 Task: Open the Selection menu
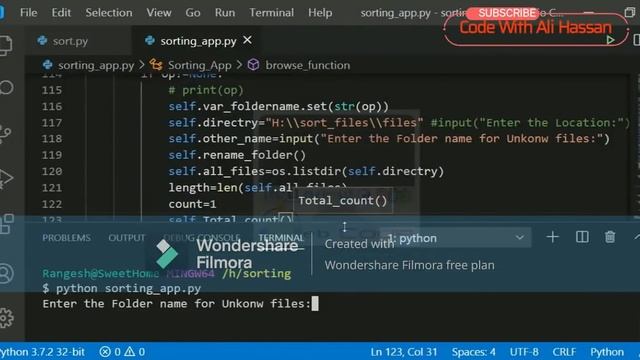[109, 13]
